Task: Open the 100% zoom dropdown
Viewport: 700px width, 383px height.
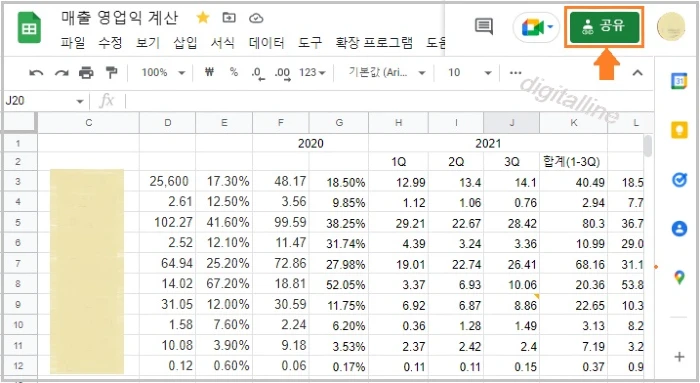Action: click(x=163, y=72)
